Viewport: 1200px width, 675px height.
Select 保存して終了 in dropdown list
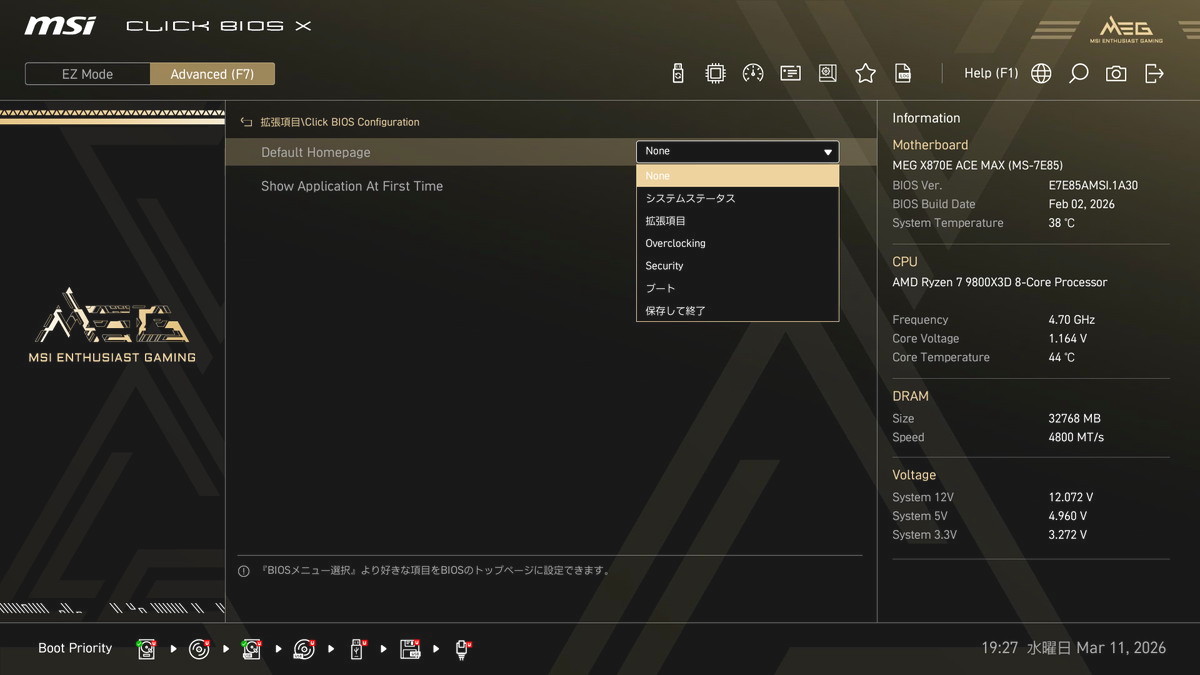[x=675, y=311]
